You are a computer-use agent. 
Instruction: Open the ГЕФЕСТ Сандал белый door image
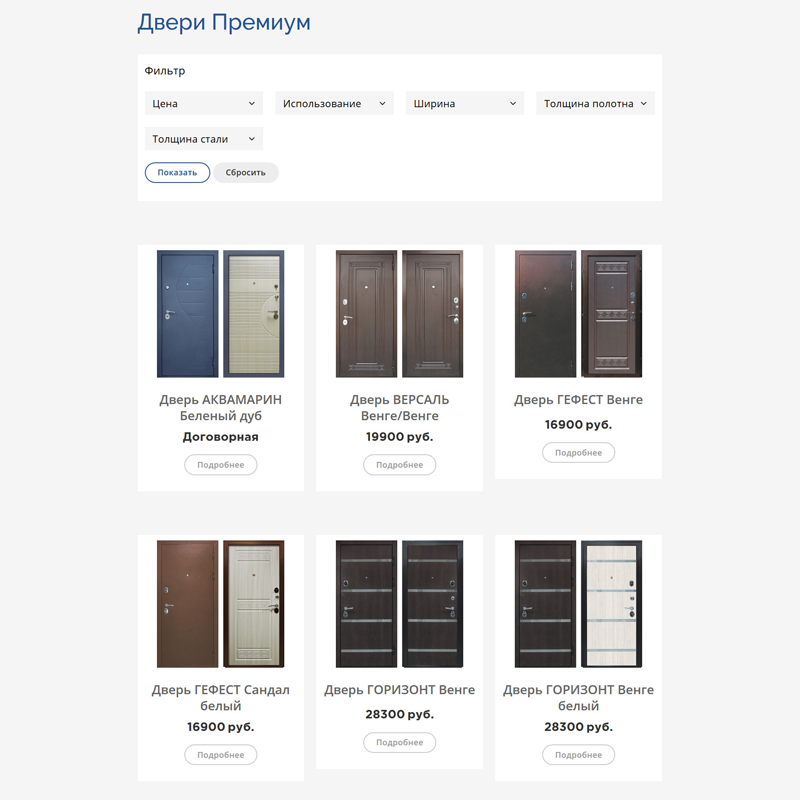[220, 604]
